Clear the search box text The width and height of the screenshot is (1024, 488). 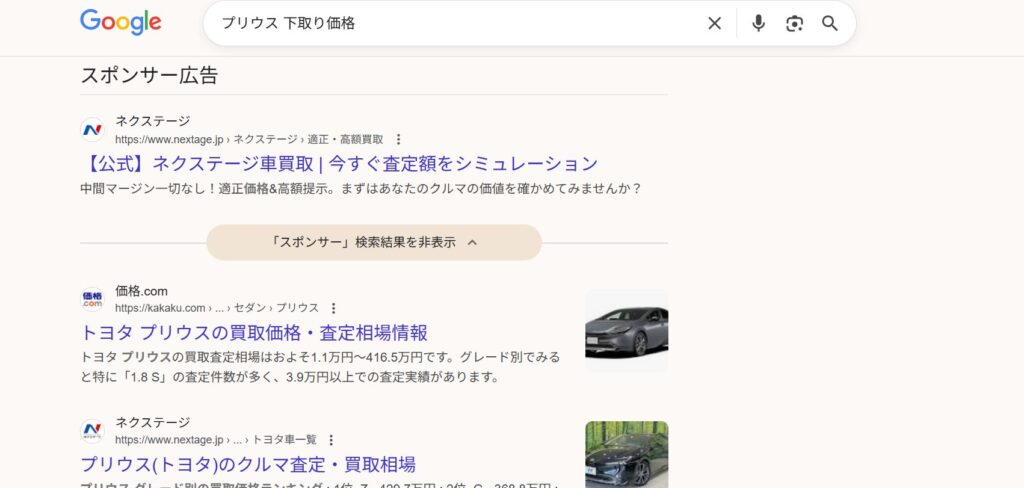pos(714,23)
